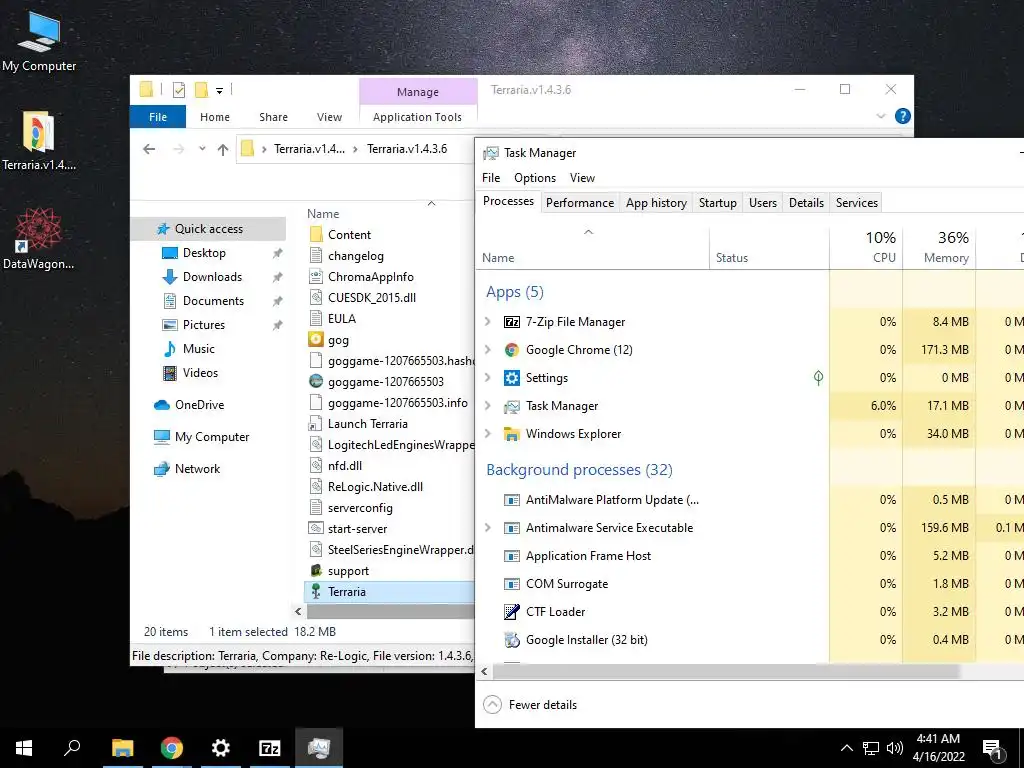Show hidden system tray icons
The image size is (1024, 768).
[846, 748]
